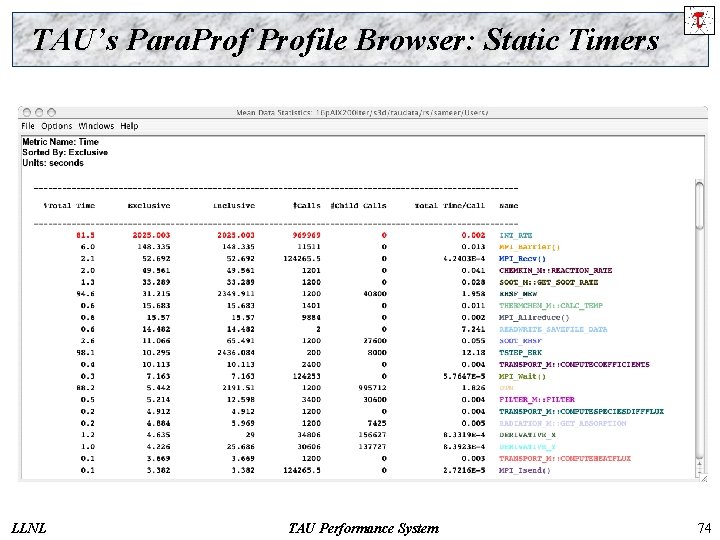Select the MPI_Allreduce() function name
The height and width of the screenshot is (540, 720).
pos(534,318)
